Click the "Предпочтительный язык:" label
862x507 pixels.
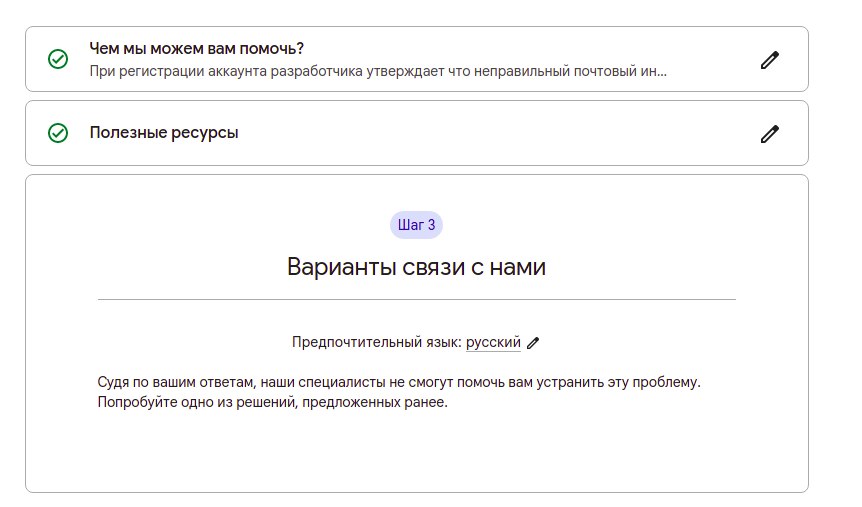[376, 342]
